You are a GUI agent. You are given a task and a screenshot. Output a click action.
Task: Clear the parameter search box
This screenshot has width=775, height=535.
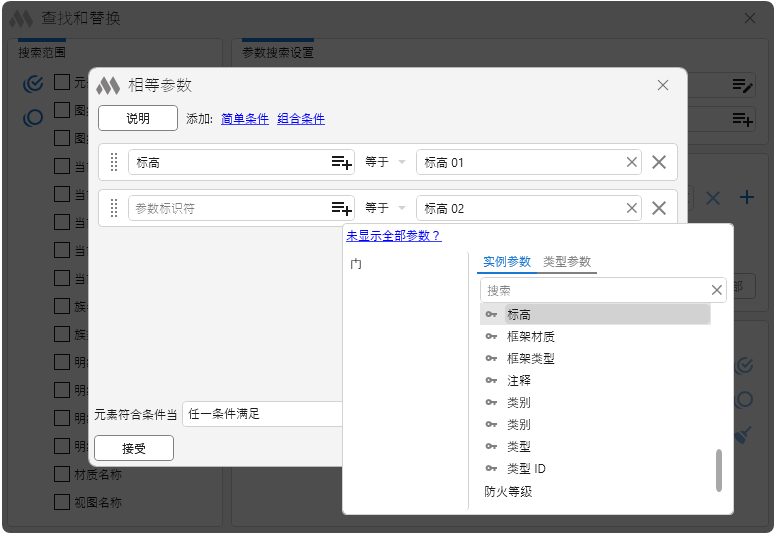coord(716,290)
